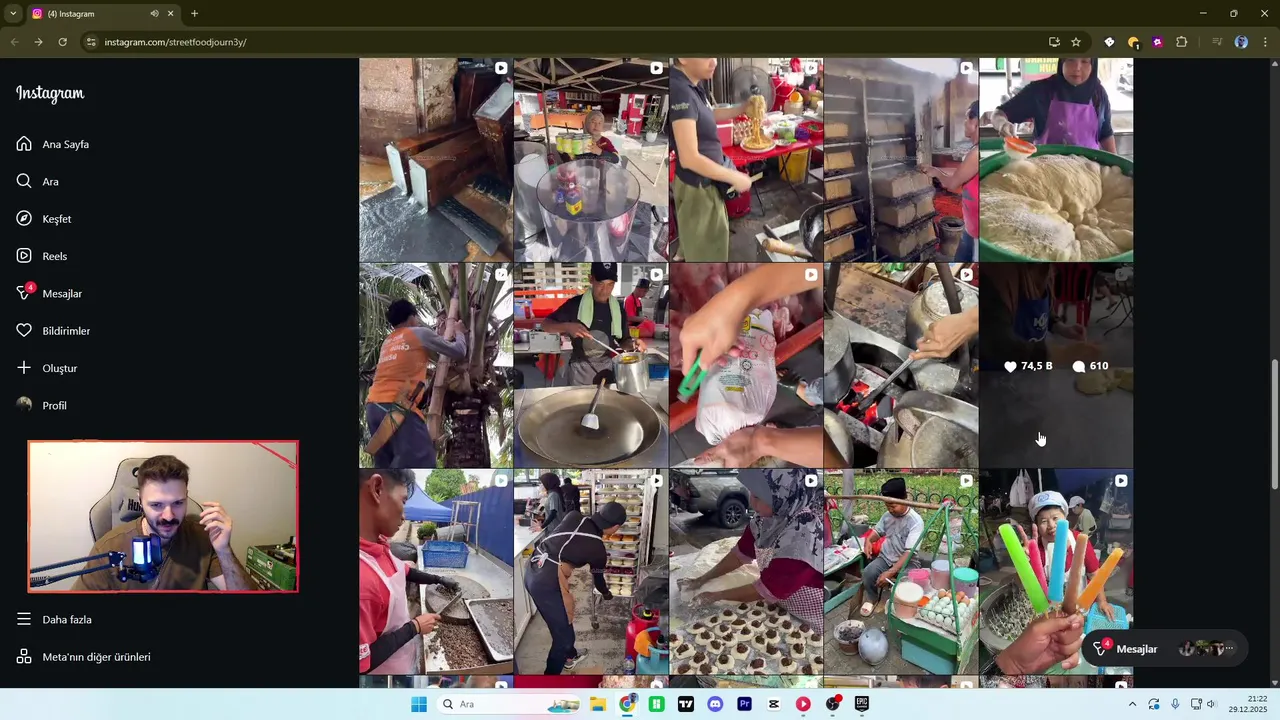View site information icon in address bar
1280x720 pixels.
[91, 42]
